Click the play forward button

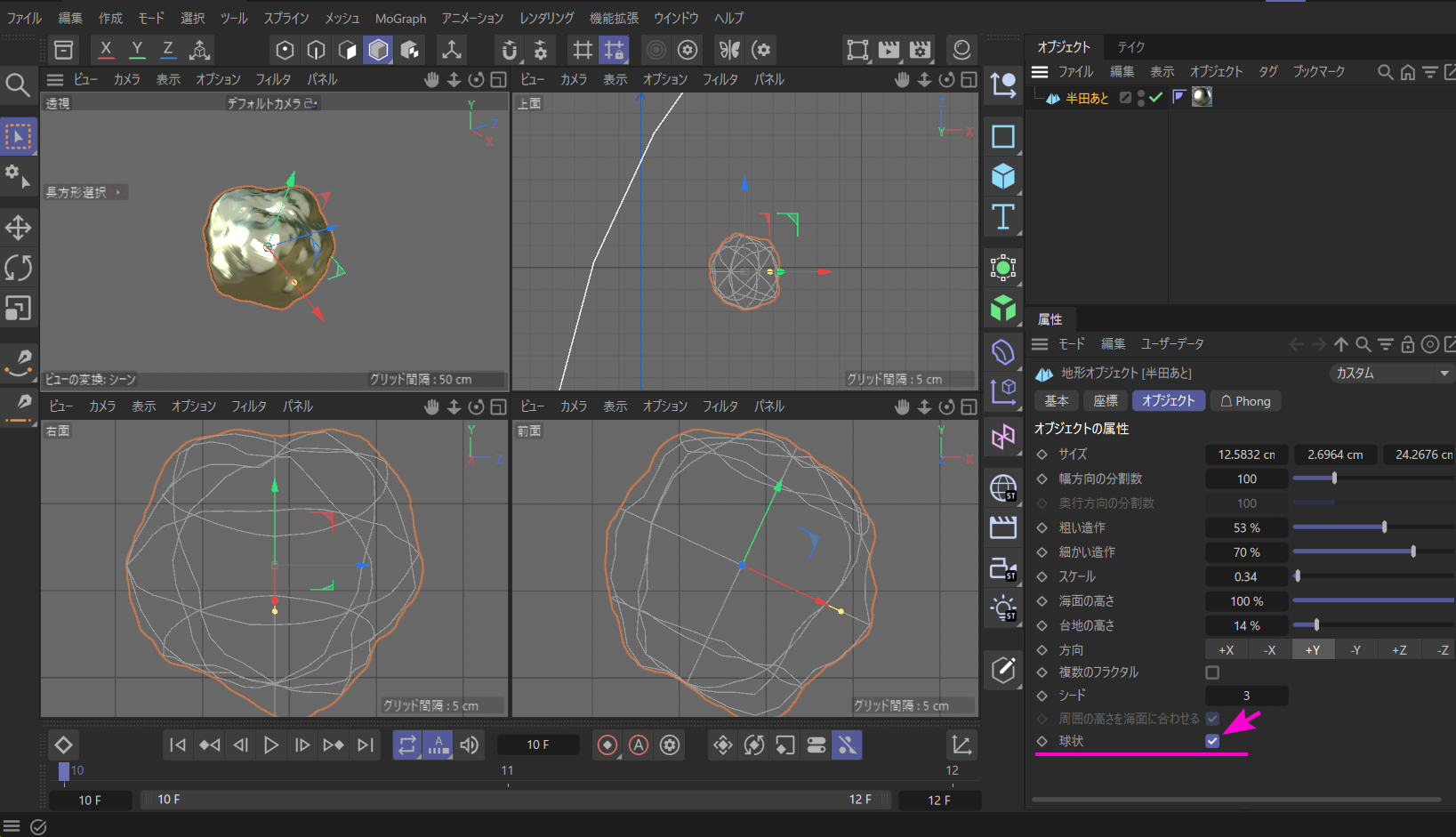(271, 745)
